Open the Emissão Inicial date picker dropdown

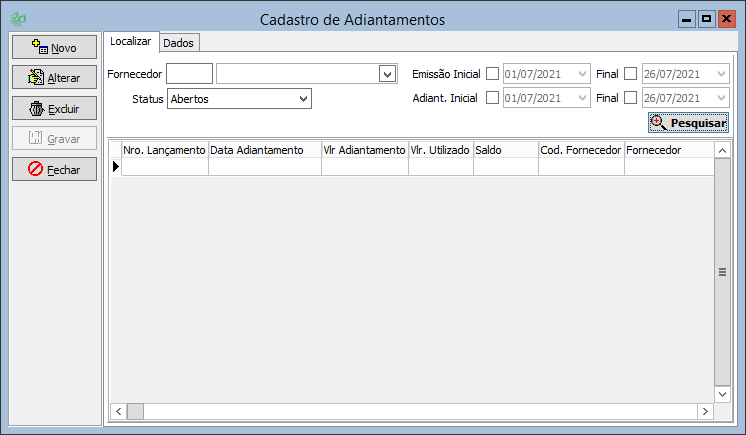pyautogui.click(x=583, y=74)
